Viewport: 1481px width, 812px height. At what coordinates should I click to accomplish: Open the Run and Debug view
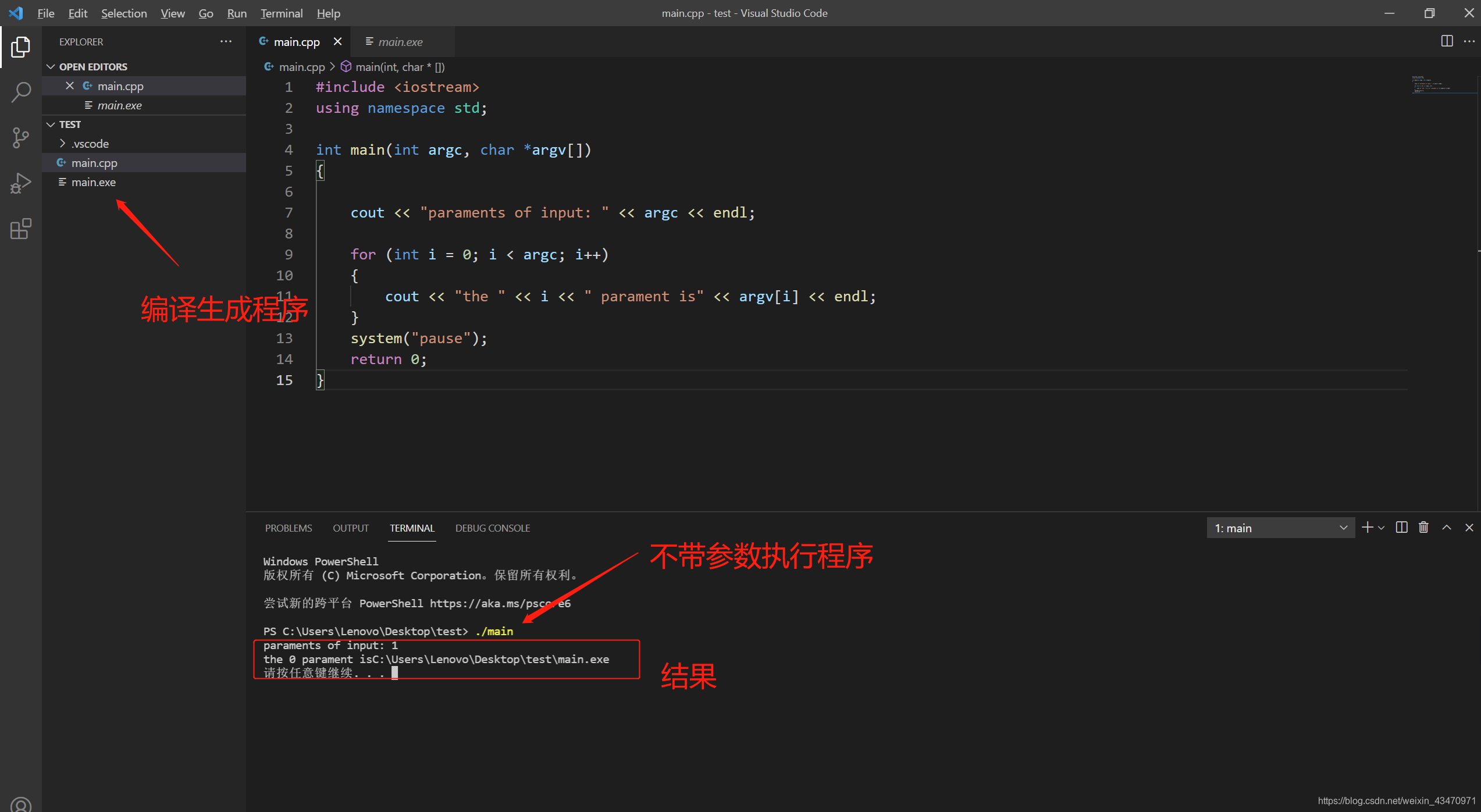click(21, 183)
